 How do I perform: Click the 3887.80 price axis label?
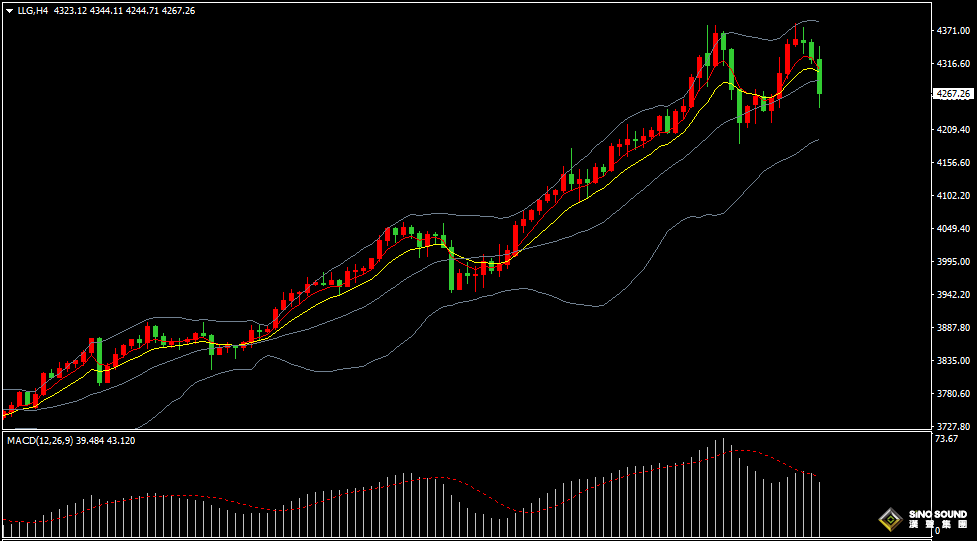(x=952, y=328)
